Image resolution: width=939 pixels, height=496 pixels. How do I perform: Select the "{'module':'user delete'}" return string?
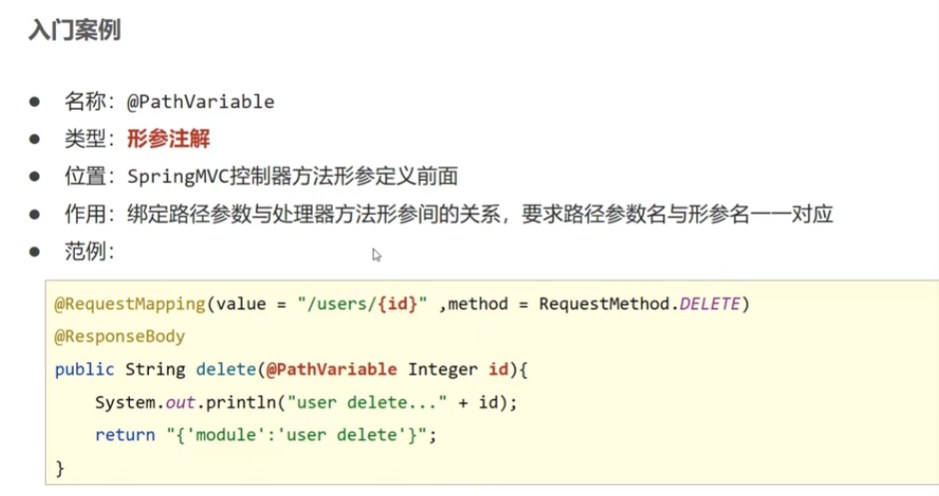pos(298,436)
